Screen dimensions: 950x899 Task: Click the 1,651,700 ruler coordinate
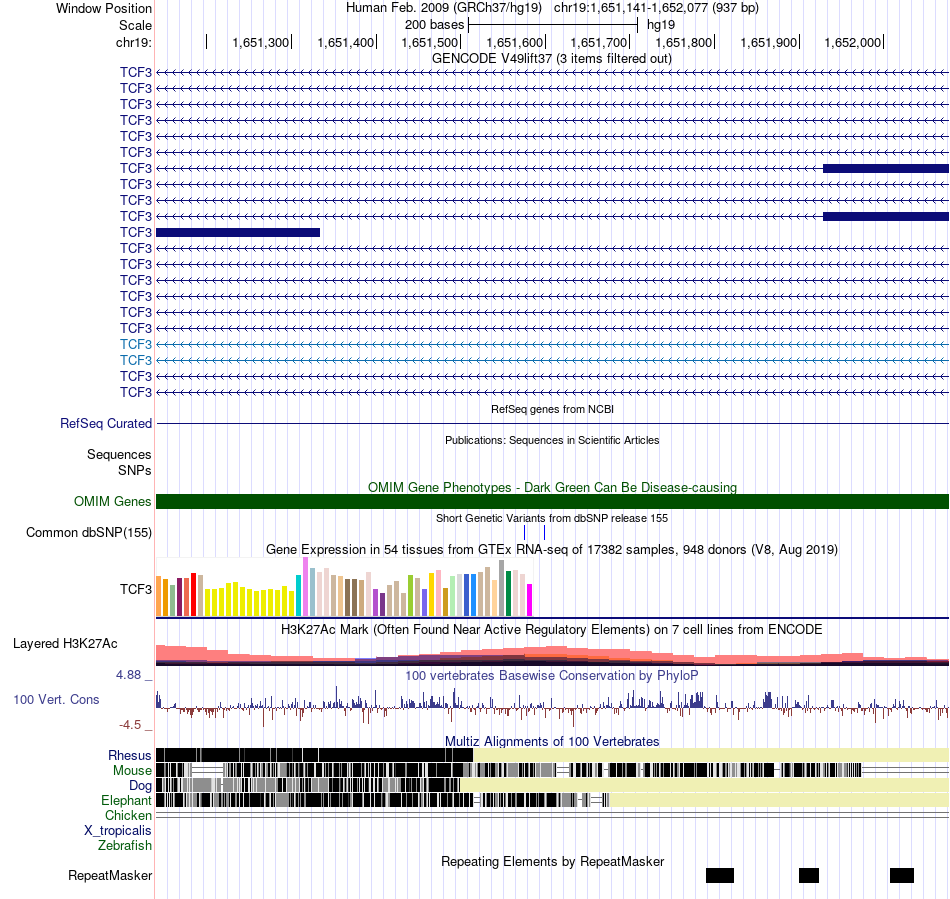coord(599,42)
